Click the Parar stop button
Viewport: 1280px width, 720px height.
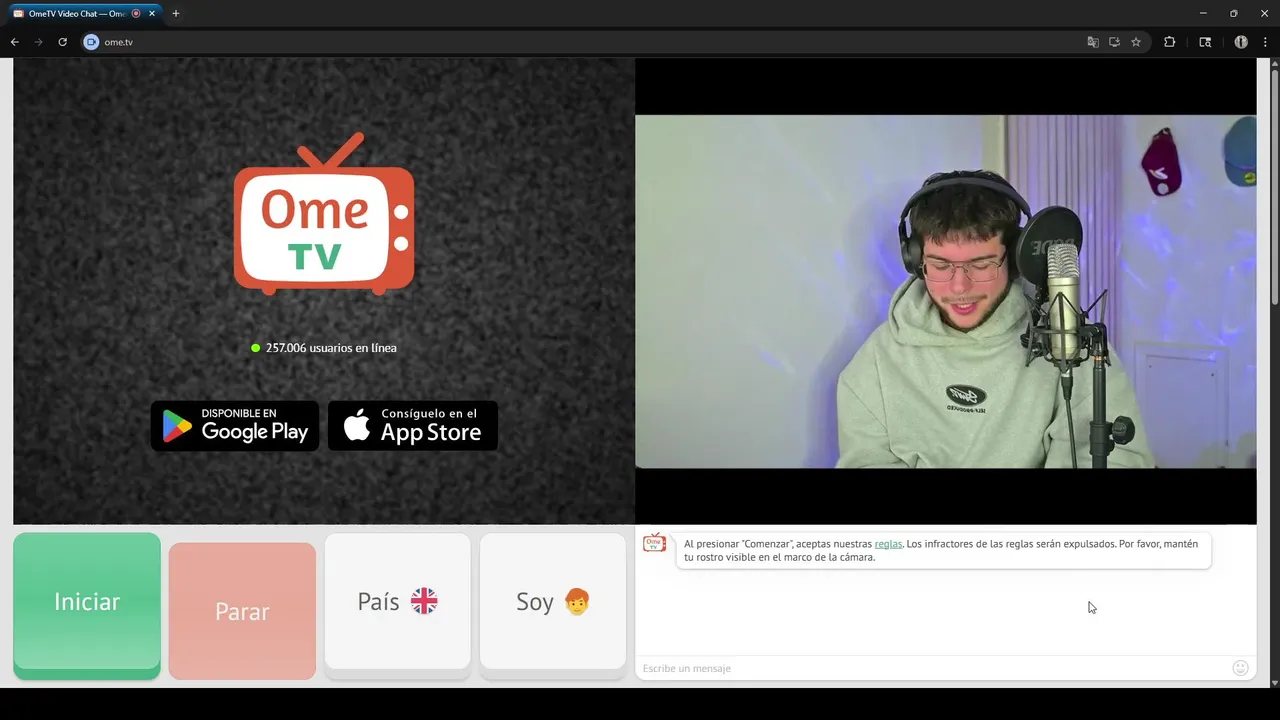pyautogui.click(x=242, y=611)
